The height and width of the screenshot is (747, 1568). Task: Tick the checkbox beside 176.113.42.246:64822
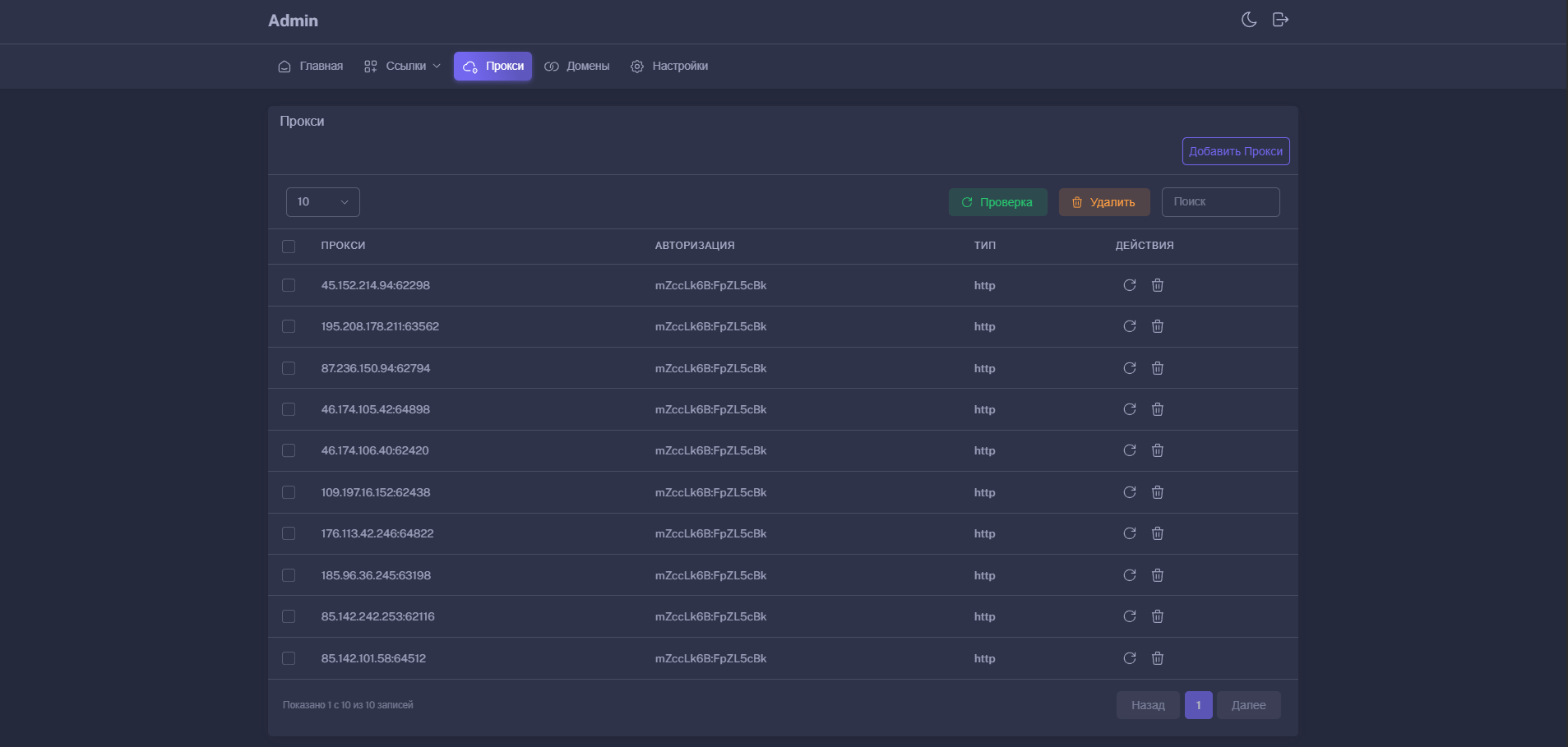pyautogui.click(x=289, y=533)
